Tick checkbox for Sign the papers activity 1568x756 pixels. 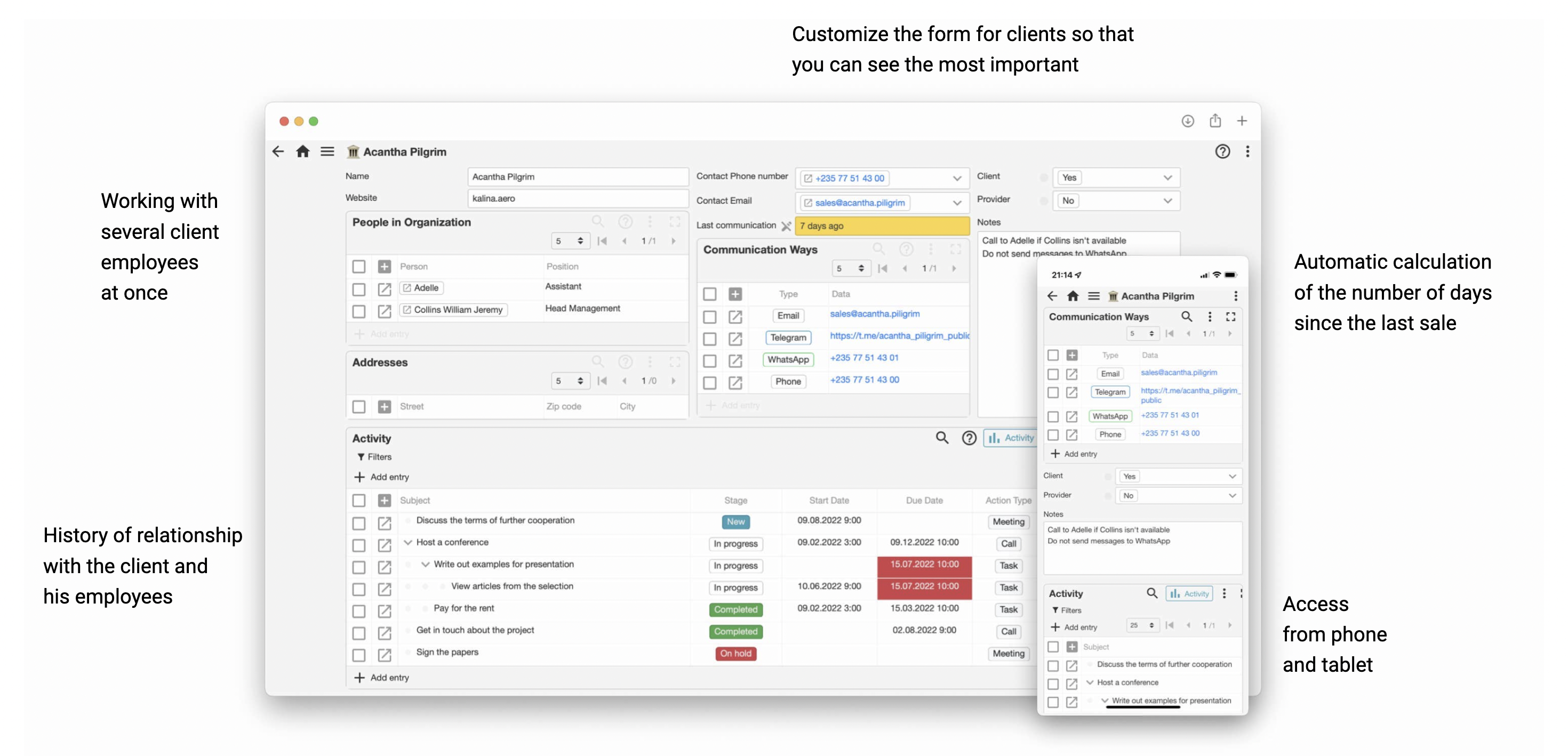pyautogui.click(x=359, y=655)
